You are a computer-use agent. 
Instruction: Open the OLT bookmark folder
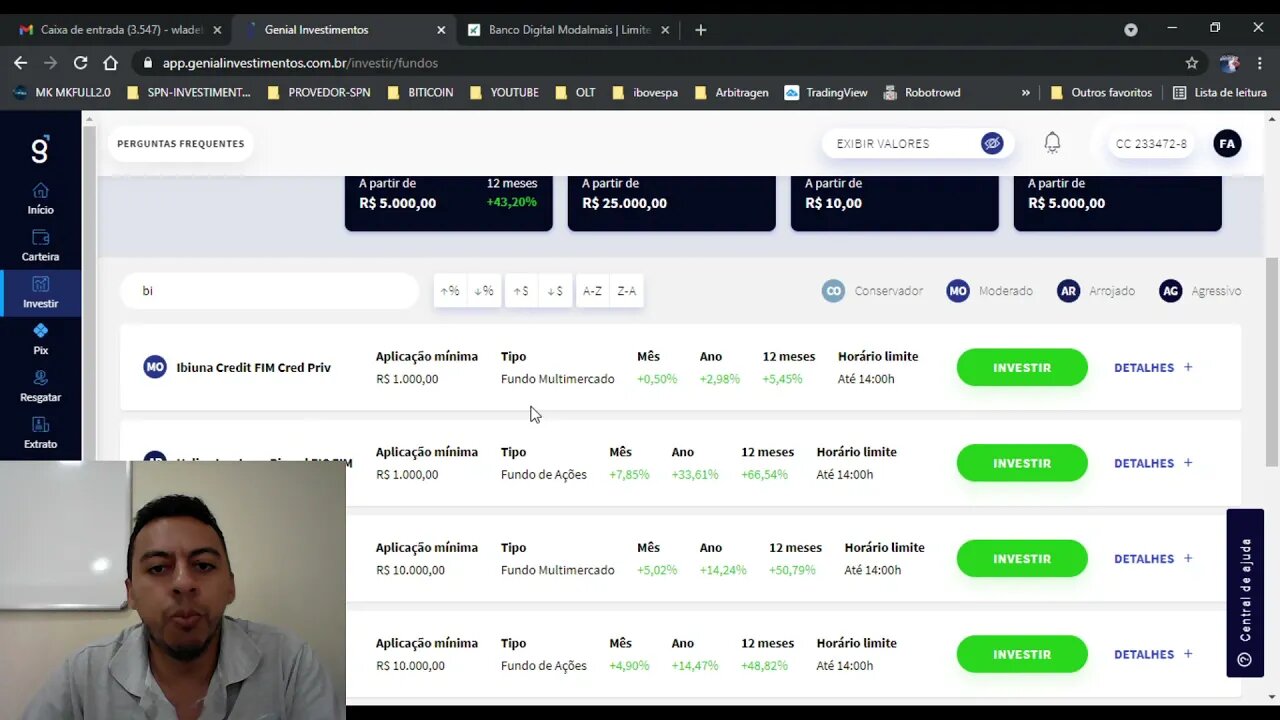pos(574,92)
